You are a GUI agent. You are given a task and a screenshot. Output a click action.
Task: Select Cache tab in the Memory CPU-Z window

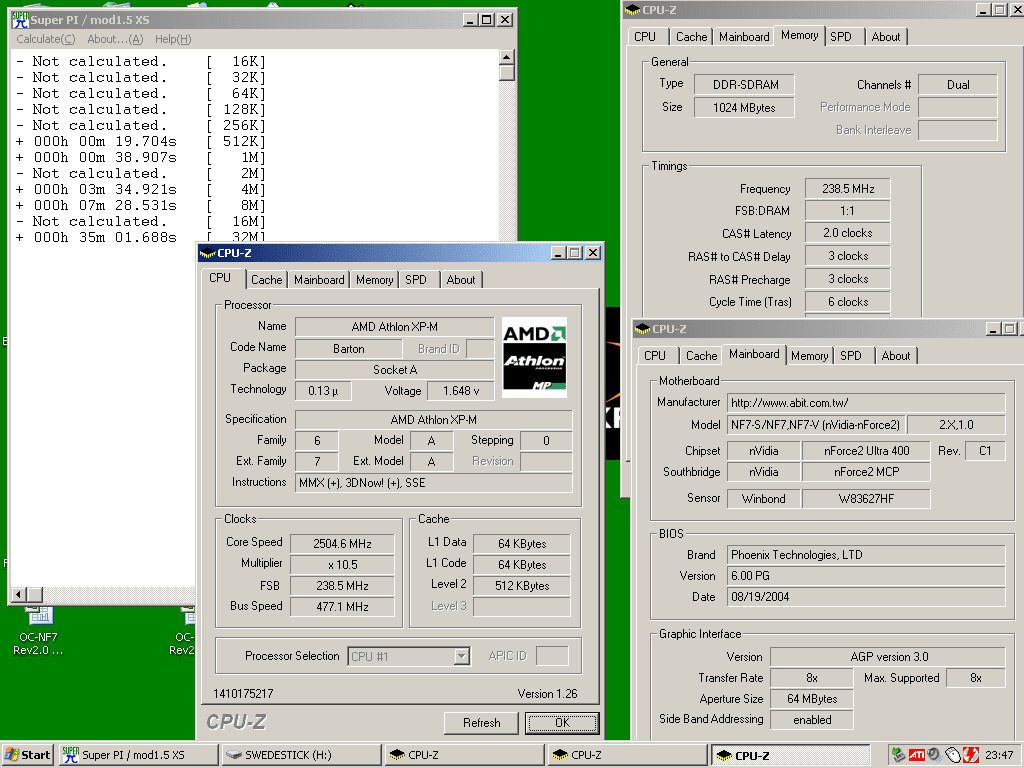691,37
